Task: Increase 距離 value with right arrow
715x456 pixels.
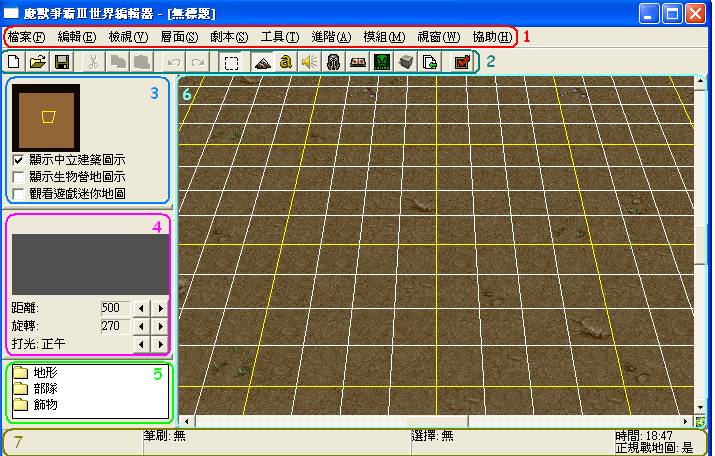Action: point(161,309)
